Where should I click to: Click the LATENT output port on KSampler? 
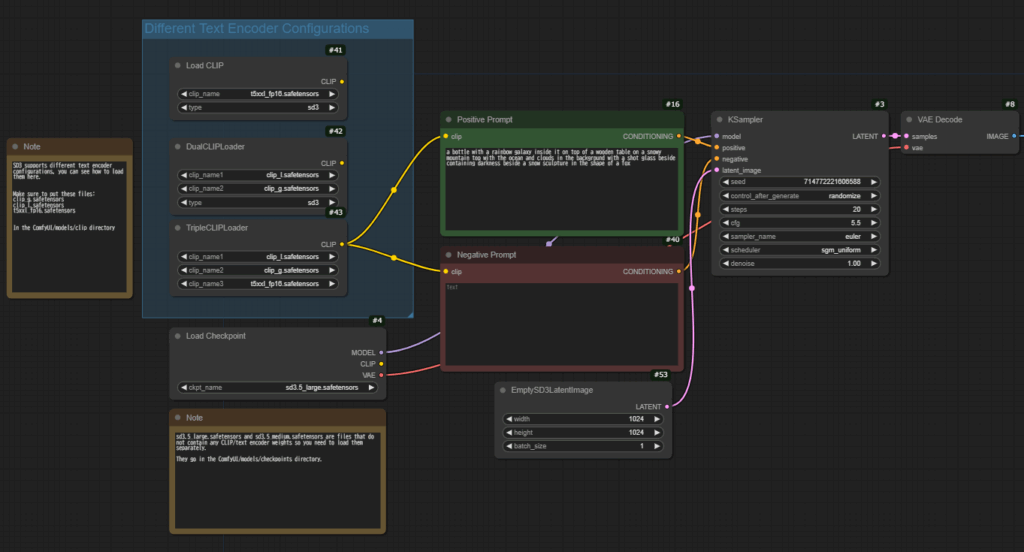[x=884, y=137]
